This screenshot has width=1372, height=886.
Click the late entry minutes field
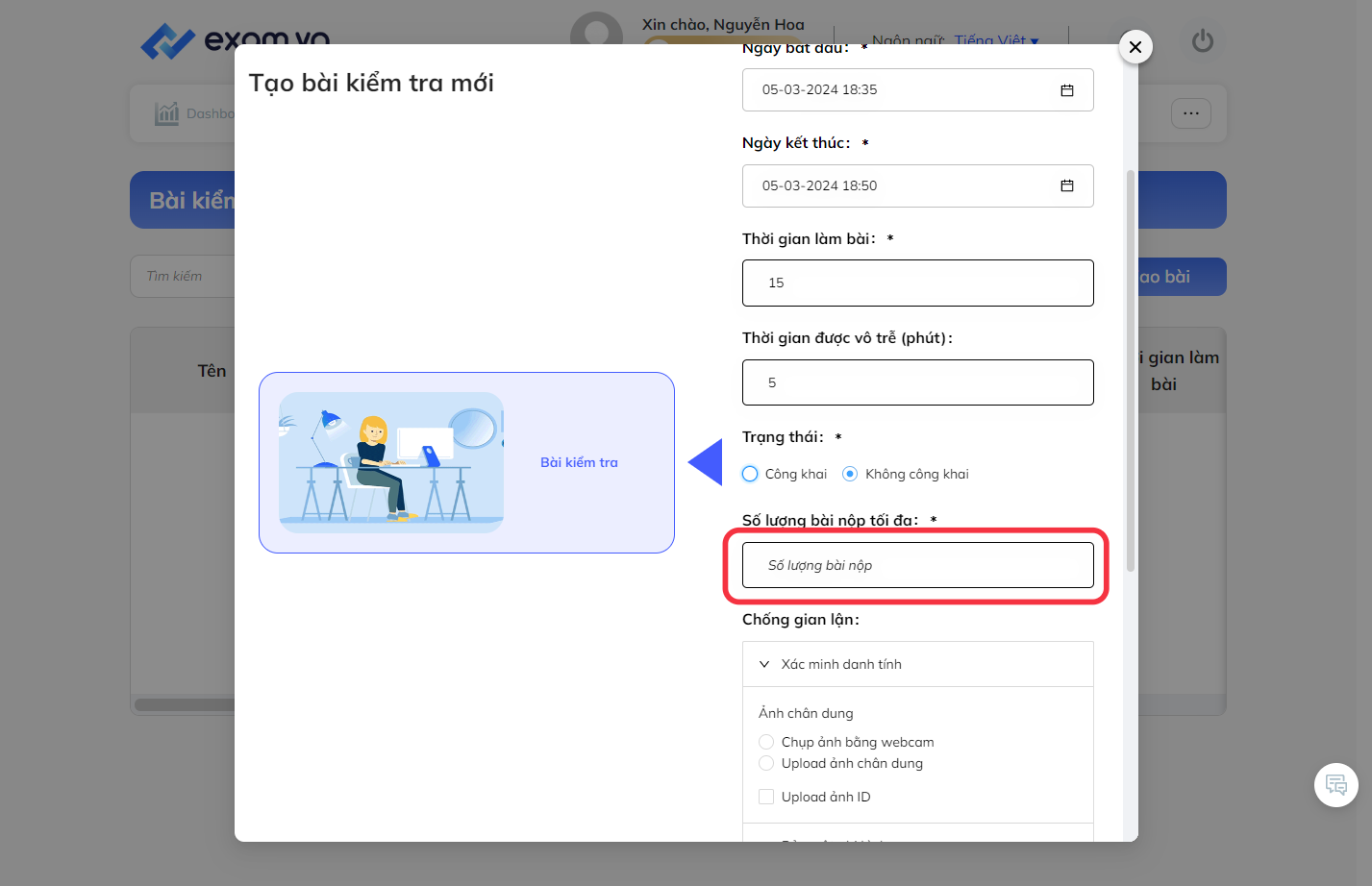point(918,382)
